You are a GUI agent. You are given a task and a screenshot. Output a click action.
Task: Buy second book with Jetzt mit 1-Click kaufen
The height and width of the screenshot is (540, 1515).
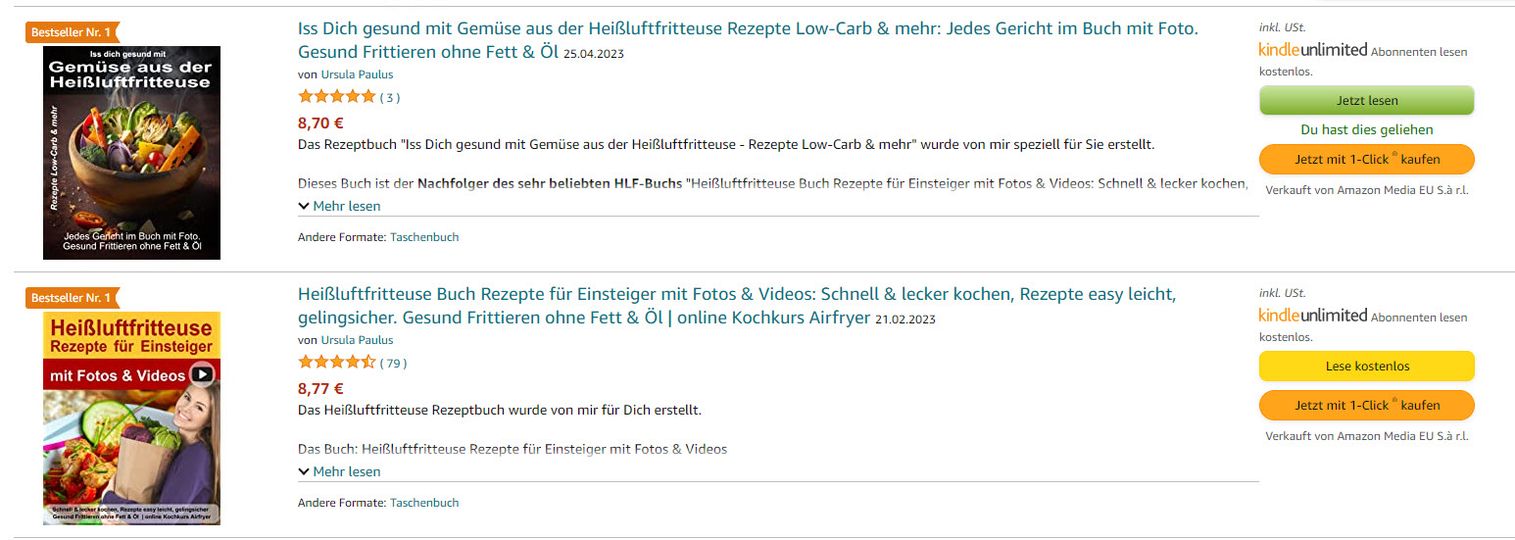point(1366,405)
